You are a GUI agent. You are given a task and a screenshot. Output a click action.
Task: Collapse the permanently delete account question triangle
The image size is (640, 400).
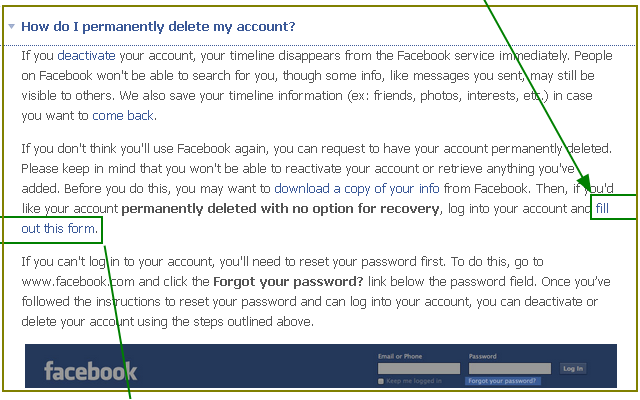(11, 27)
